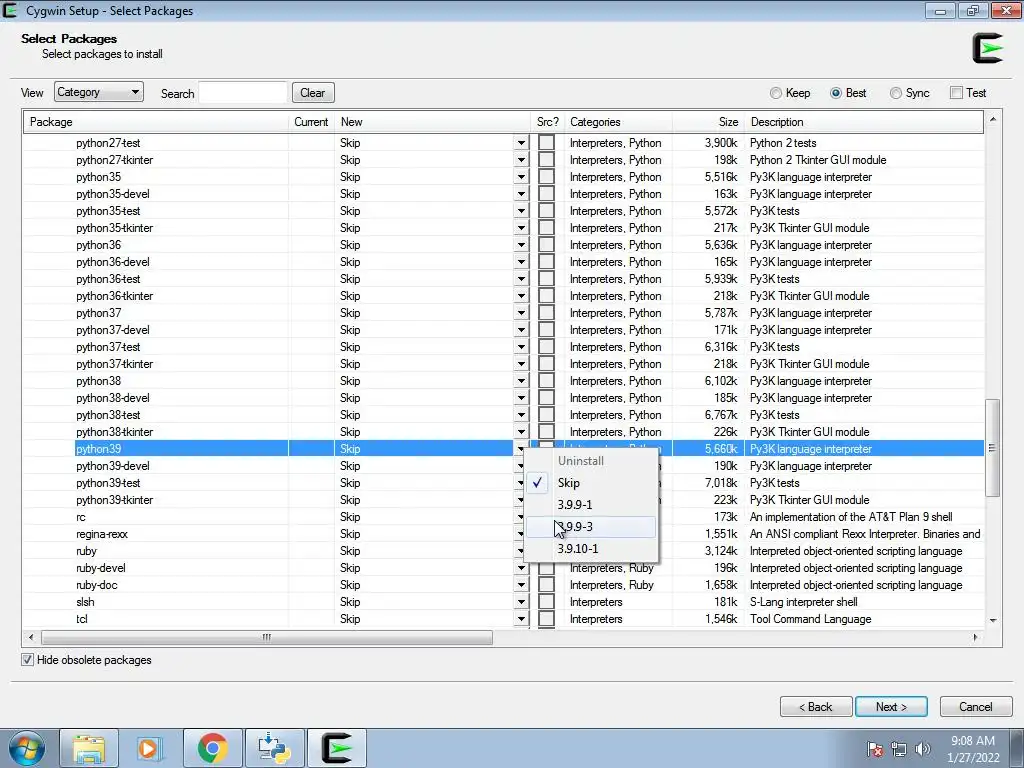The image size is (1024, 768).
Task: Choose Uninstall in the version menu
Action: tap(591, 460)
